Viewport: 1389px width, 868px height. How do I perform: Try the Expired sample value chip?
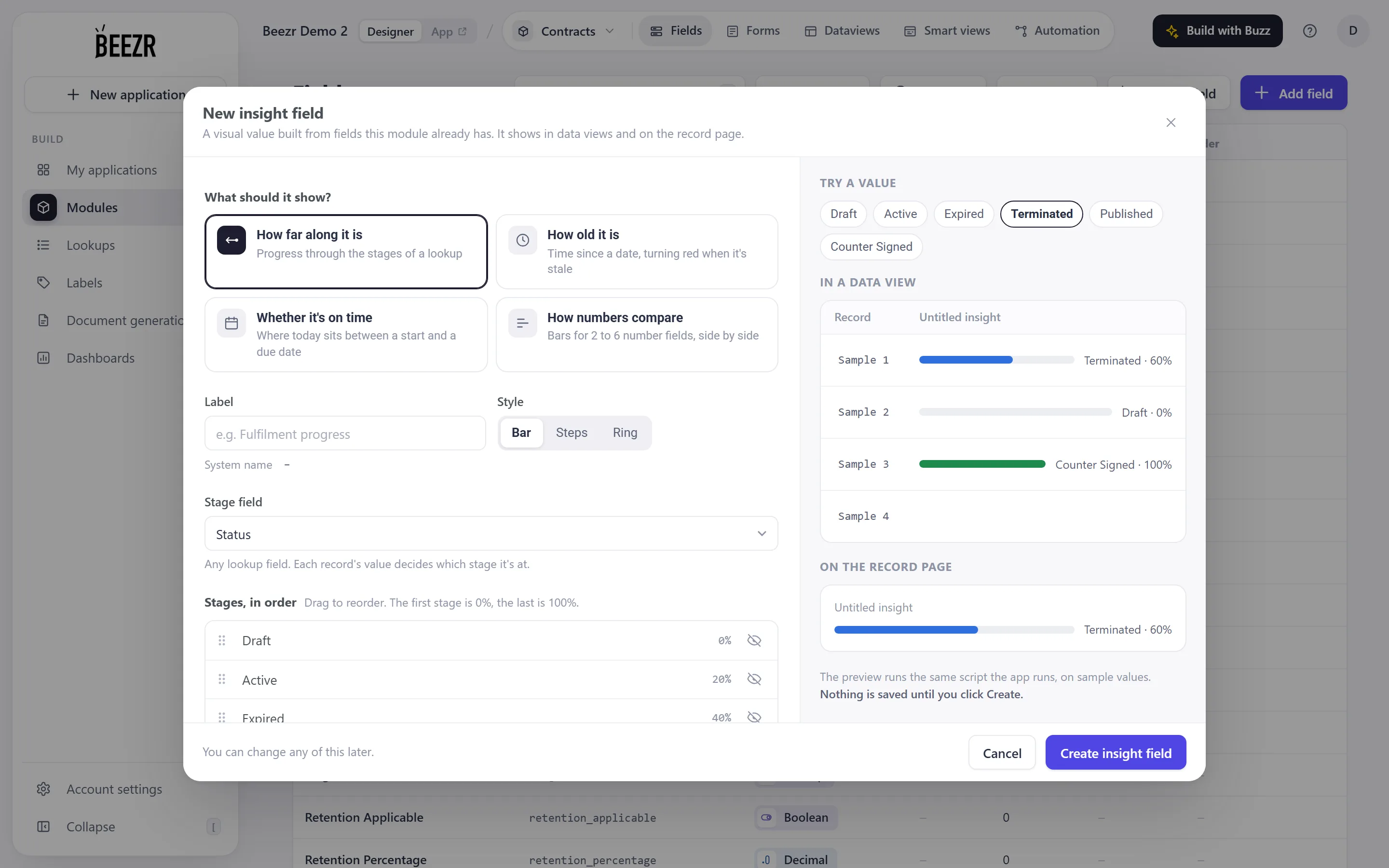[963, 214]
